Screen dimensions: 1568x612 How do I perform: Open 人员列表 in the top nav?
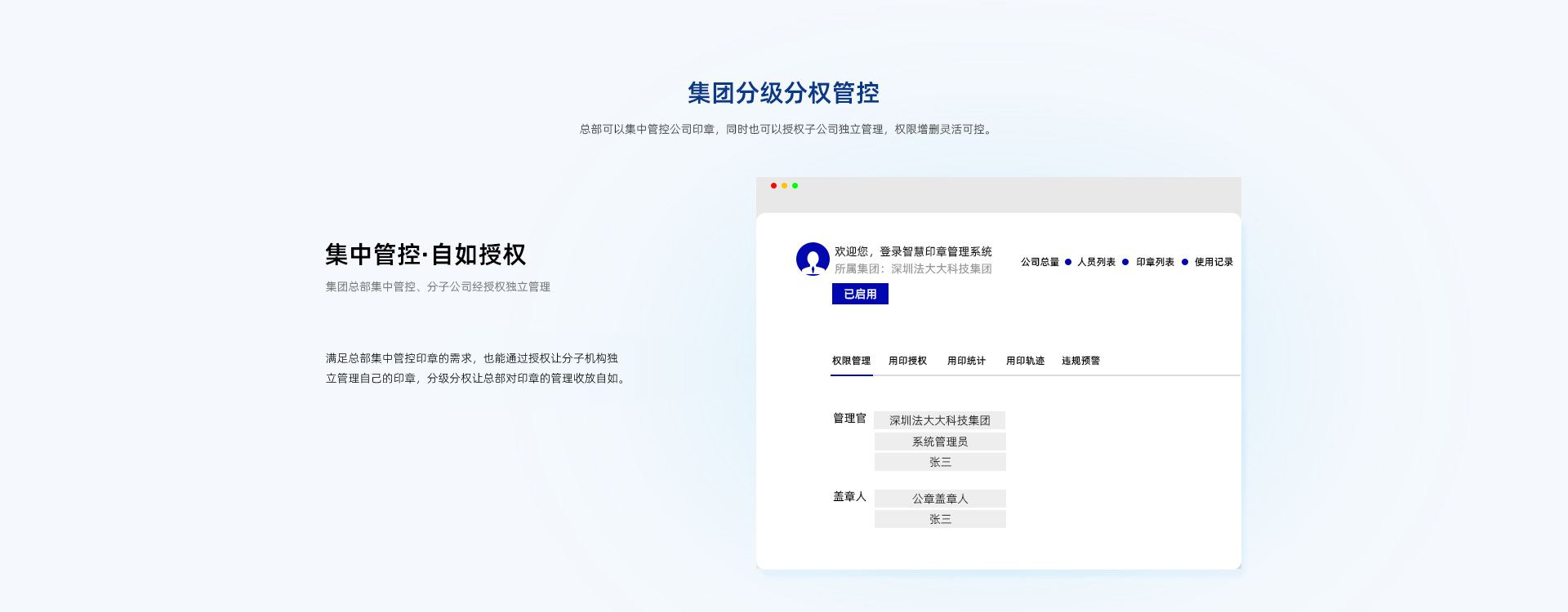1096,262
